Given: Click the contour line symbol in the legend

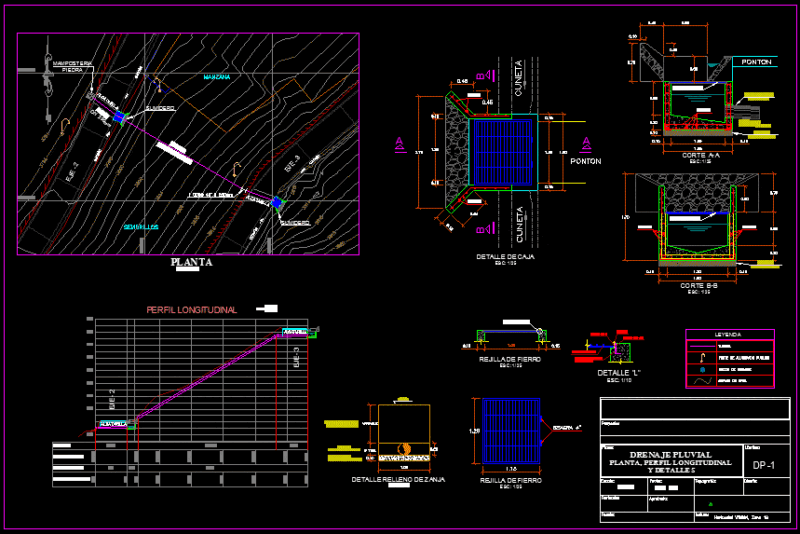Looking at the screenshot, I should pyautogui.click(x=702, y=381).
